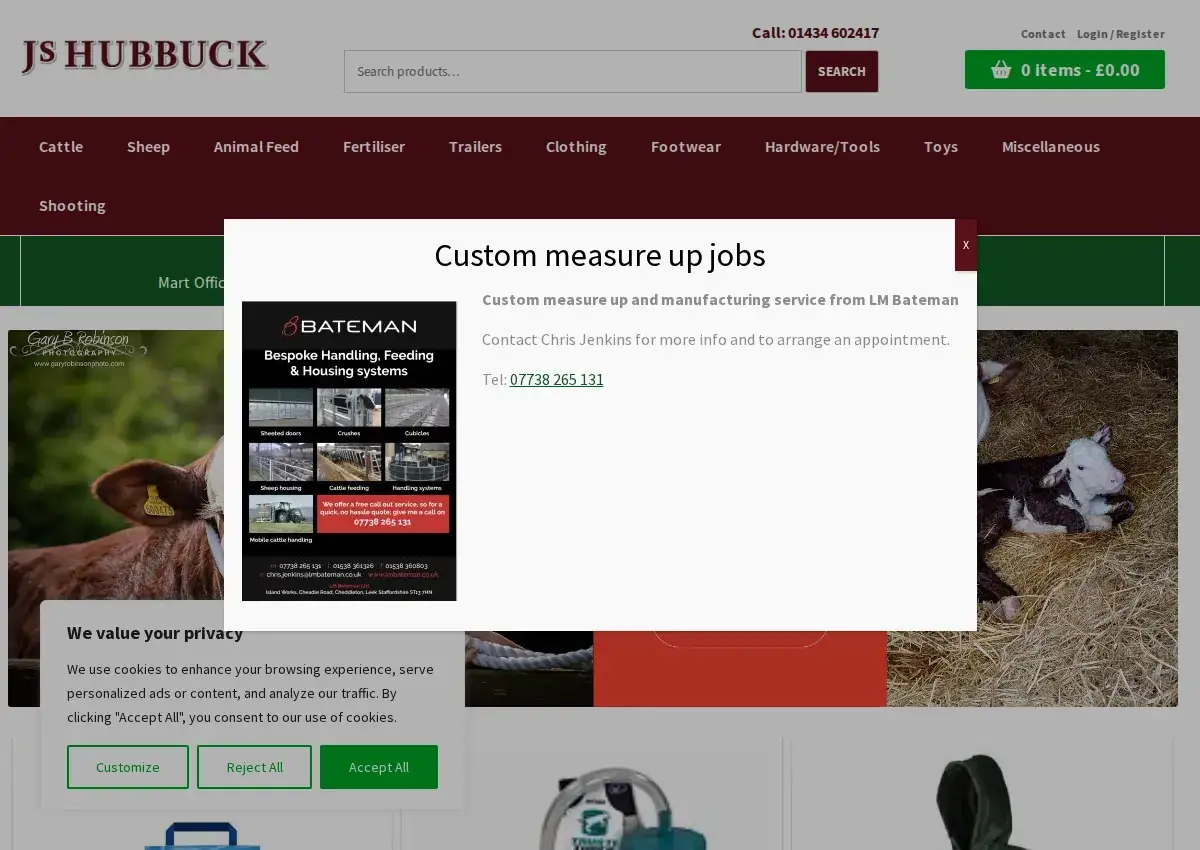The width and height of the screenshot is (1200, 850).
Task: Open the Cattle menu
Action: [x=61, y=147]
